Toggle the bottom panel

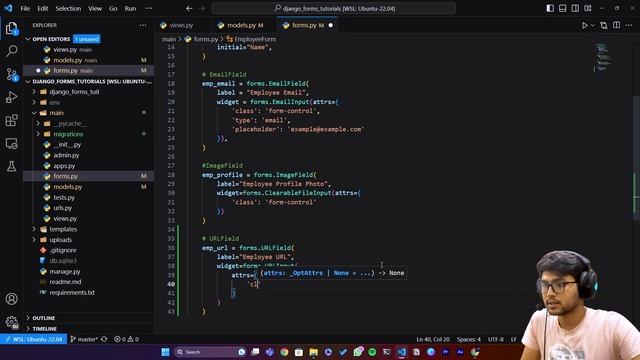tap(562, 8)
